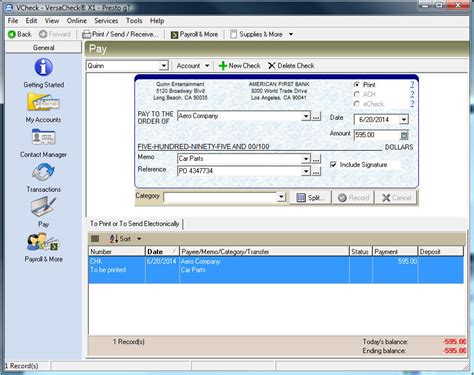Expand the payee dropdown arrow
Screen dimensions: 474x375
(x=306, y=116)
